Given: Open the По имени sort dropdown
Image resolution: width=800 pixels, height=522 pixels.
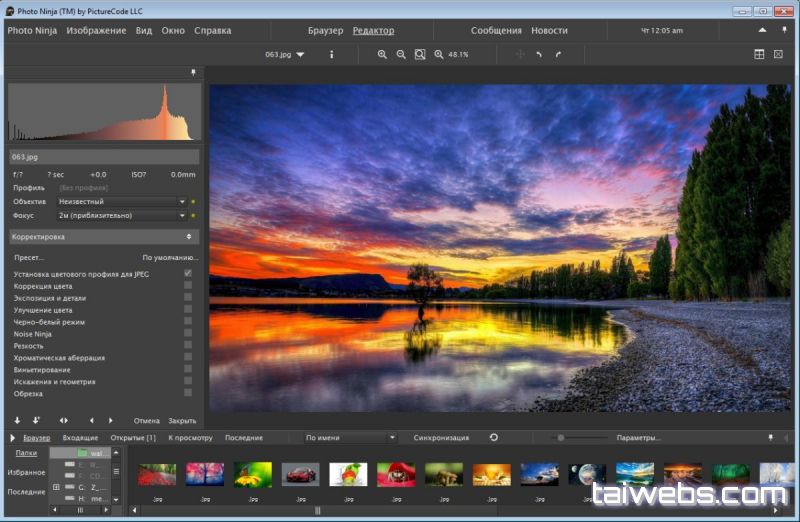Looking at the screenshot, I should click(x=350, y=437).
